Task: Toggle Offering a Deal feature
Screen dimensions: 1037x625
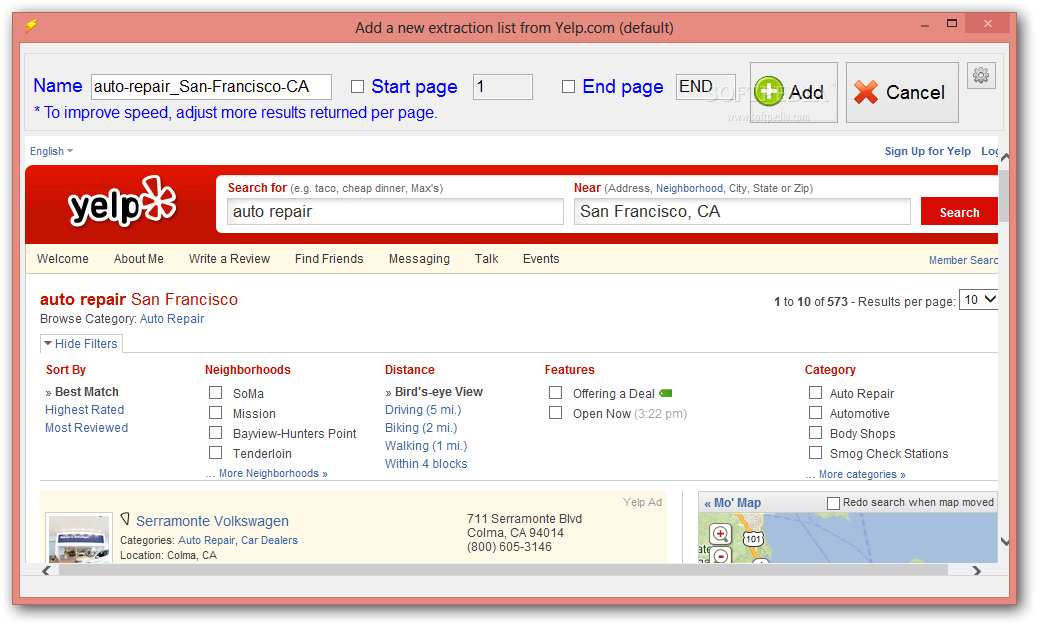Action: tap(556, 393)
